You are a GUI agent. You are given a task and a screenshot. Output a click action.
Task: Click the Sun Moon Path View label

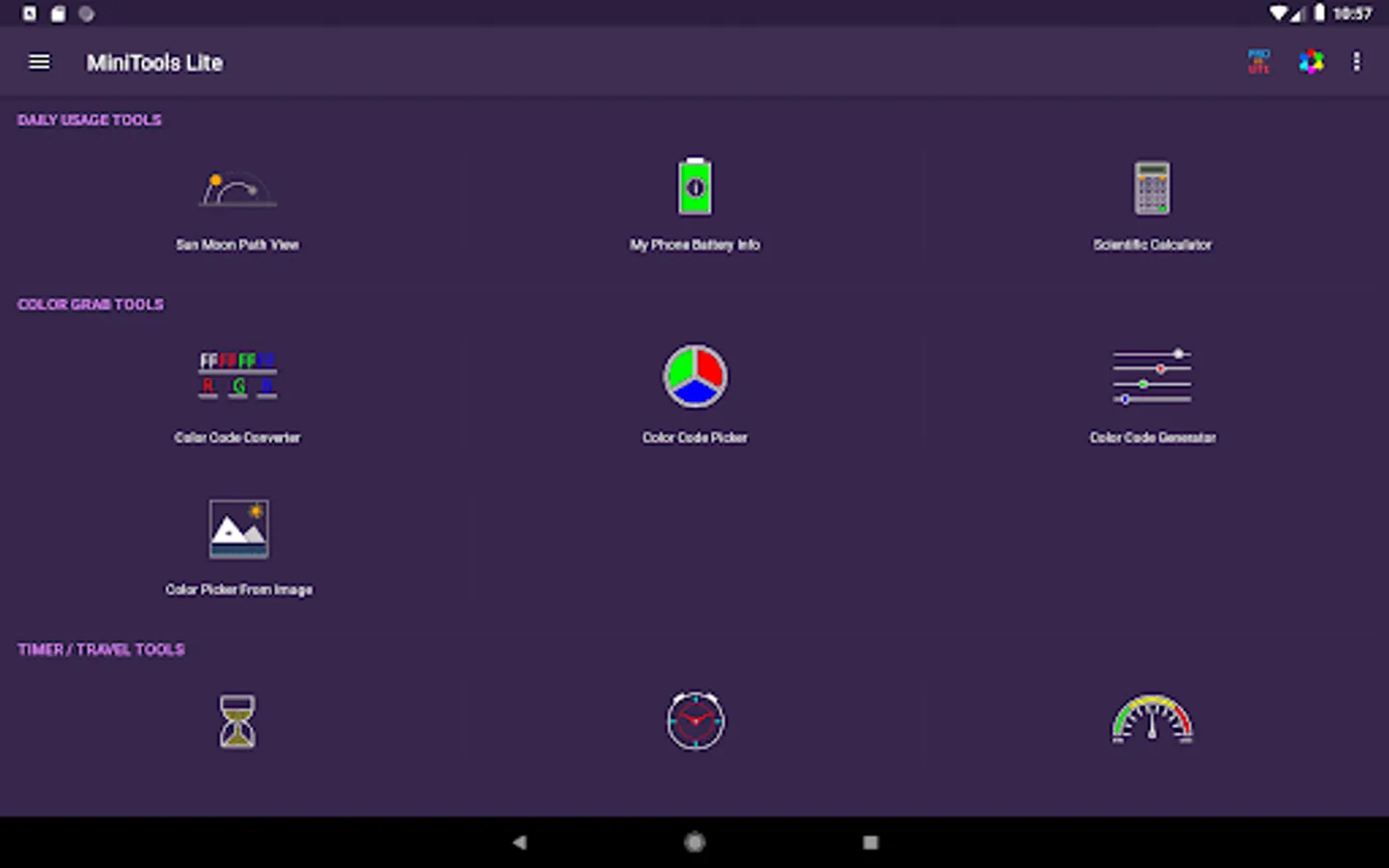click(237, 245)
